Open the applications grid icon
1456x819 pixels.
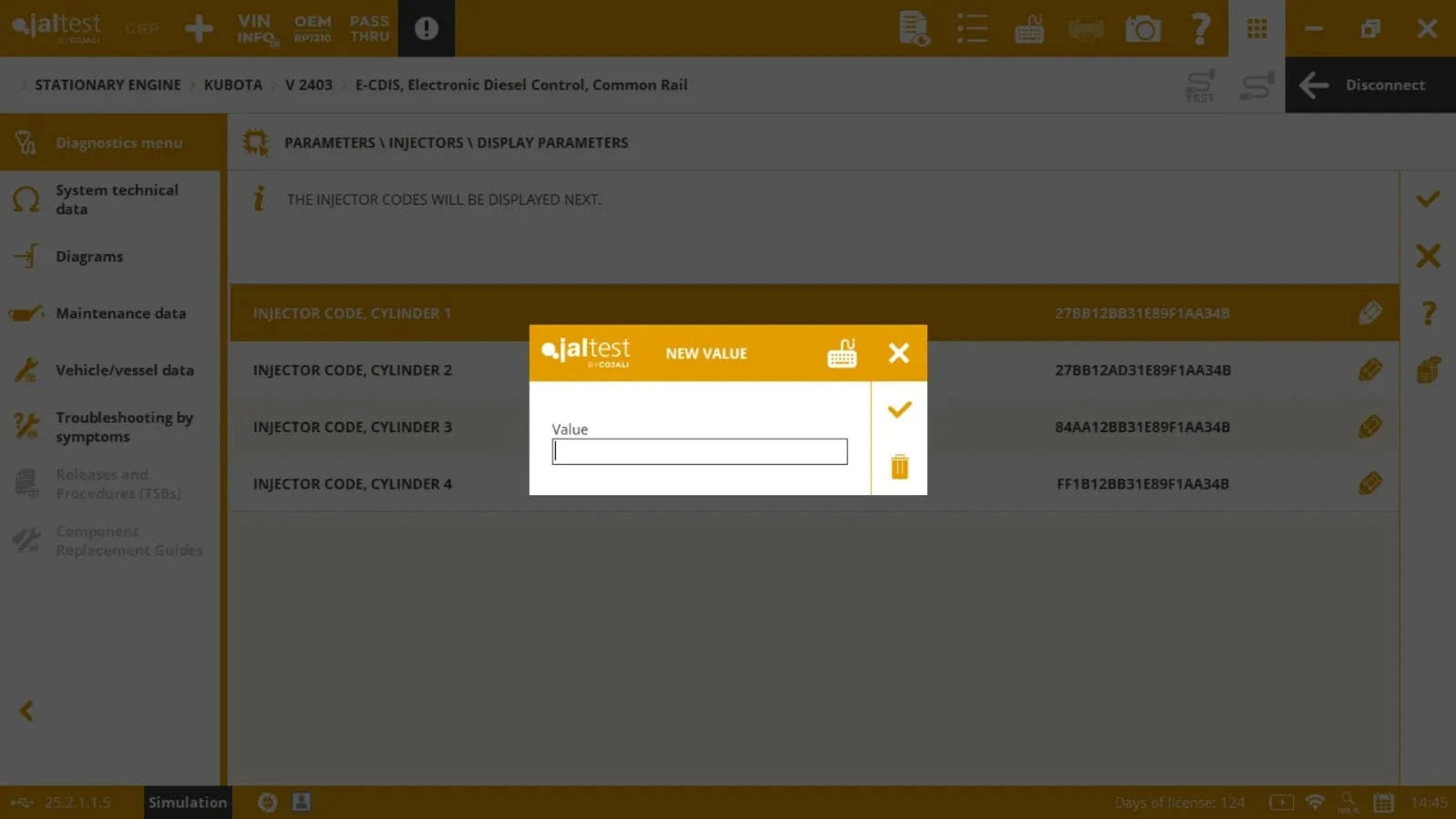coord(1257,28)
